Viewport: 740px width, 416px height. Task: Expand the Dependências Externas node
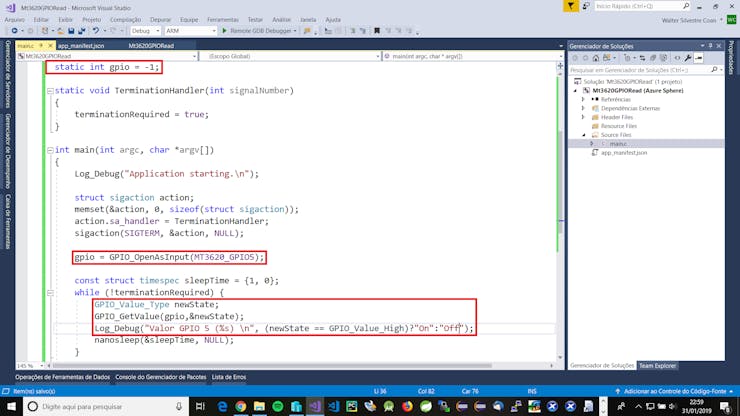pyautogui.click(x=583, y=108)
